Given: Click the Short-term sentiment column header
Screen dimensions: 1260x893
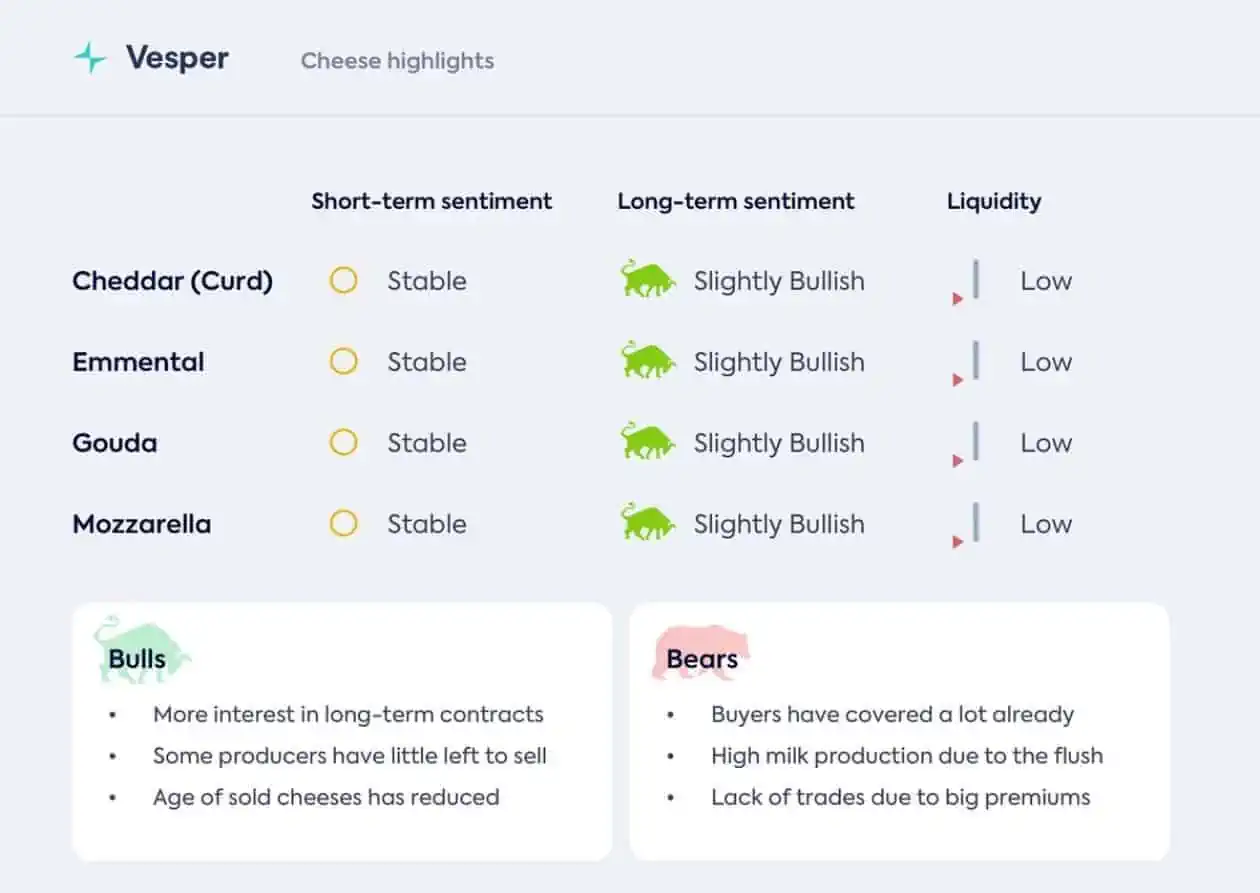Looking at the screenshot, I should click(431, 201).
